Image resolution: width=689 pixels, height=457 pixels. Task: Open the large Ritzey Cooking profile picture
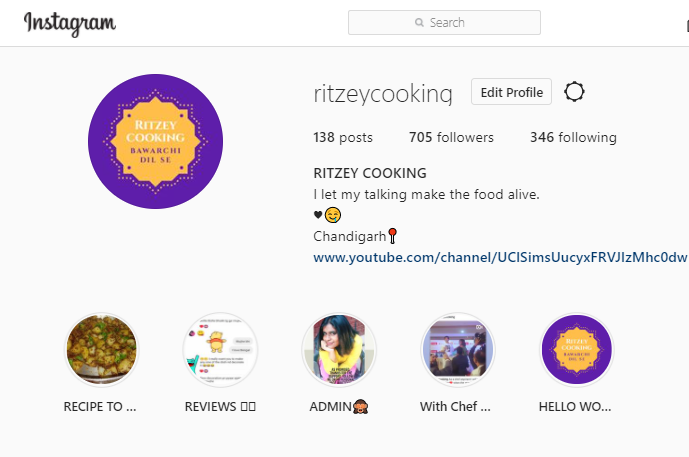[x=156, y=141]
